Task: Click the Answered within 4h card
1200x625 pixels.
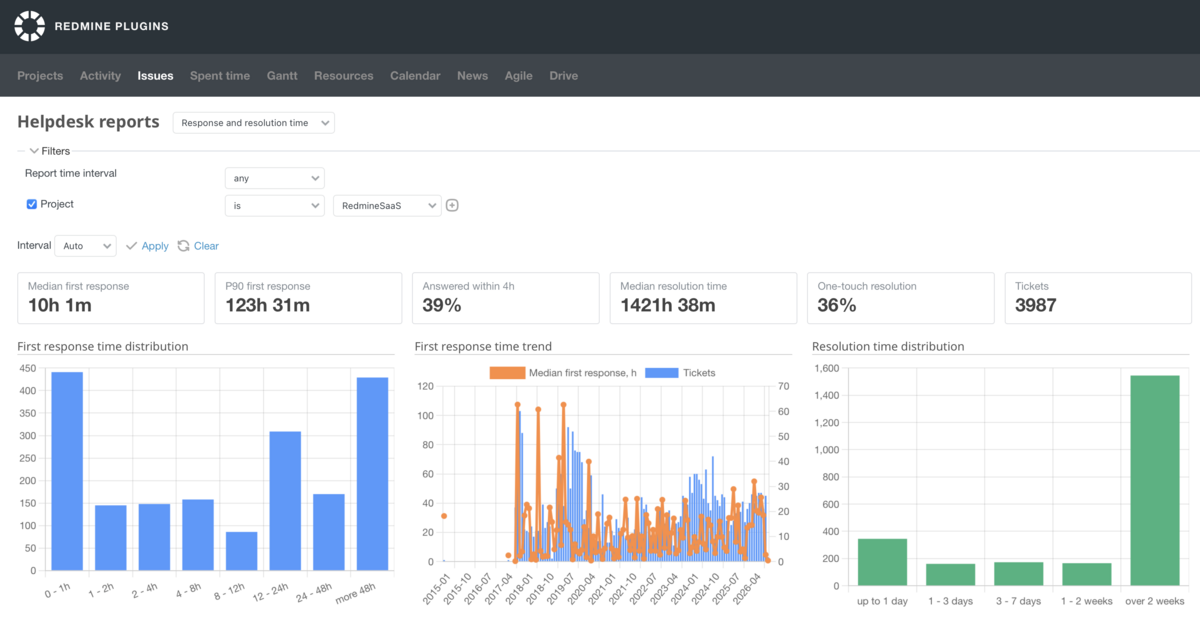Action: click(x=505, y=298)
